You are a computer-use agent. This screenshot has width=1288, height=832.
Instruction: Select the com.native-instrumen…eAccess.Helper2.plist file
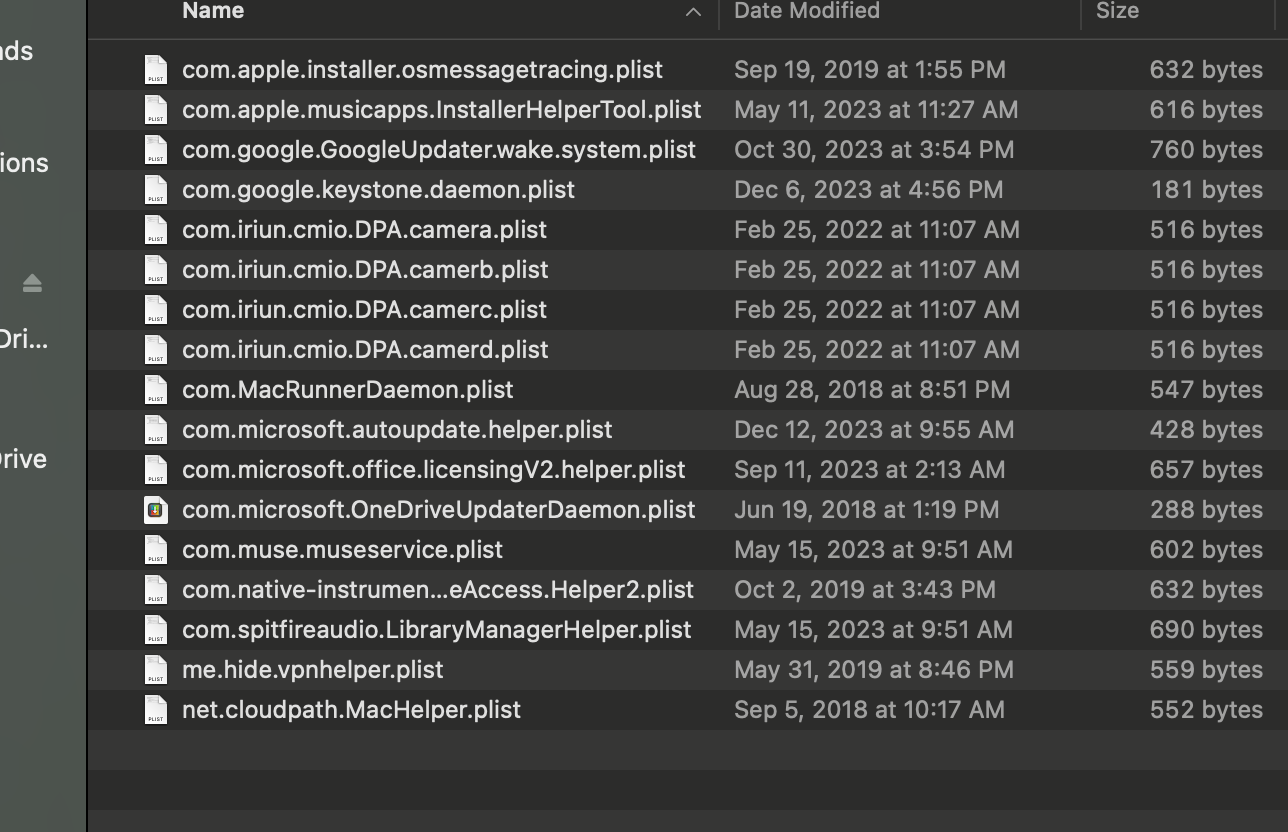pos(437,590)
